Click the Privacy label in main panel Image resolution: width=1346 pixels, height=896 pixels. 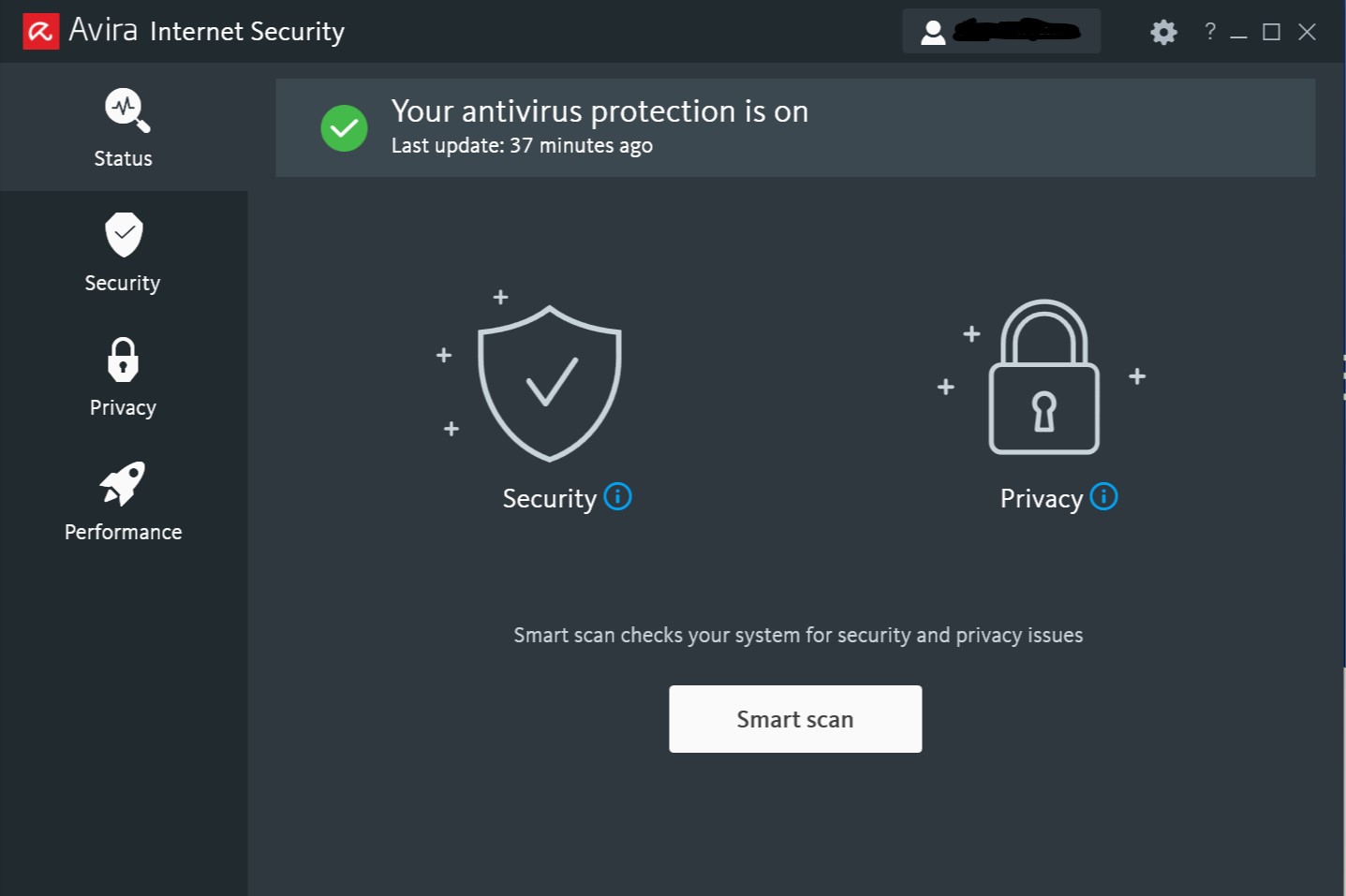tap(1041, 499)
